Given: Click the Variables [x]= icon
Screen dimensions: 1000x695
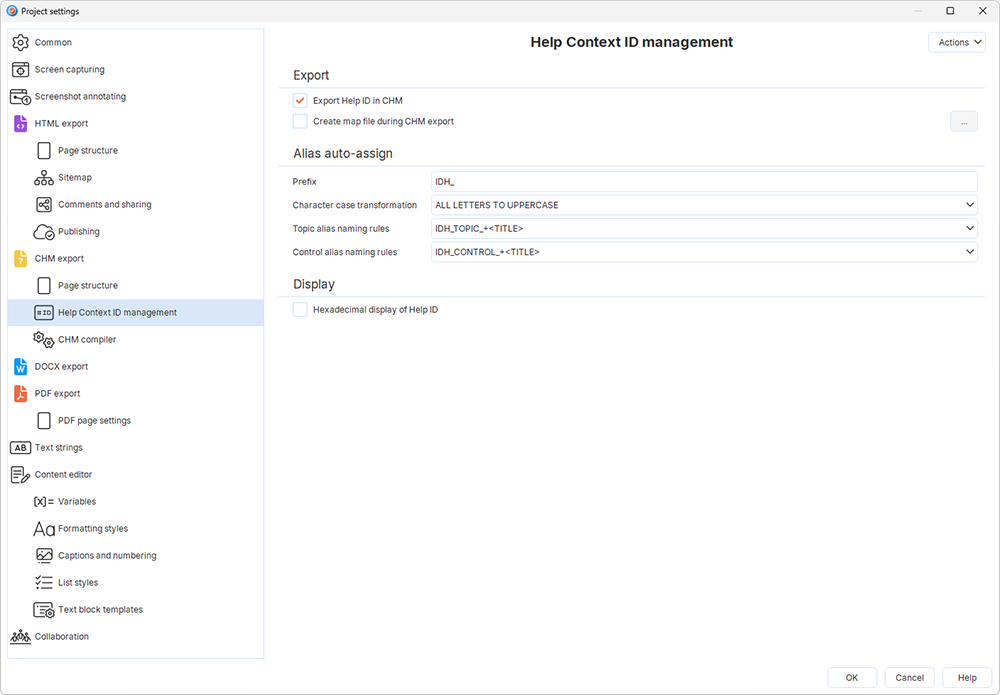Looking at the screenshot, I should (44, 502).
